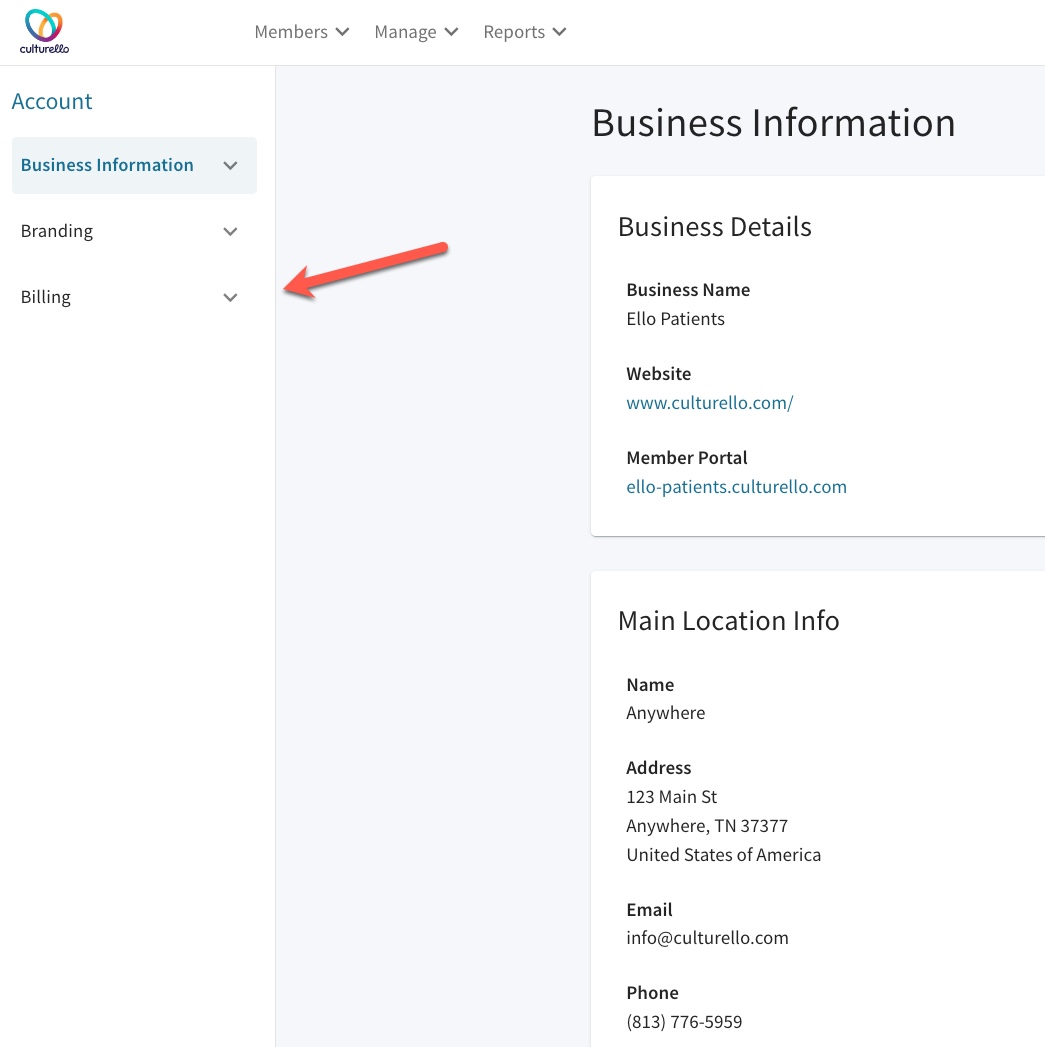Click the chevron next to Members
The width and height of the screenshot is (1045, 1047).
pos(342,32)
